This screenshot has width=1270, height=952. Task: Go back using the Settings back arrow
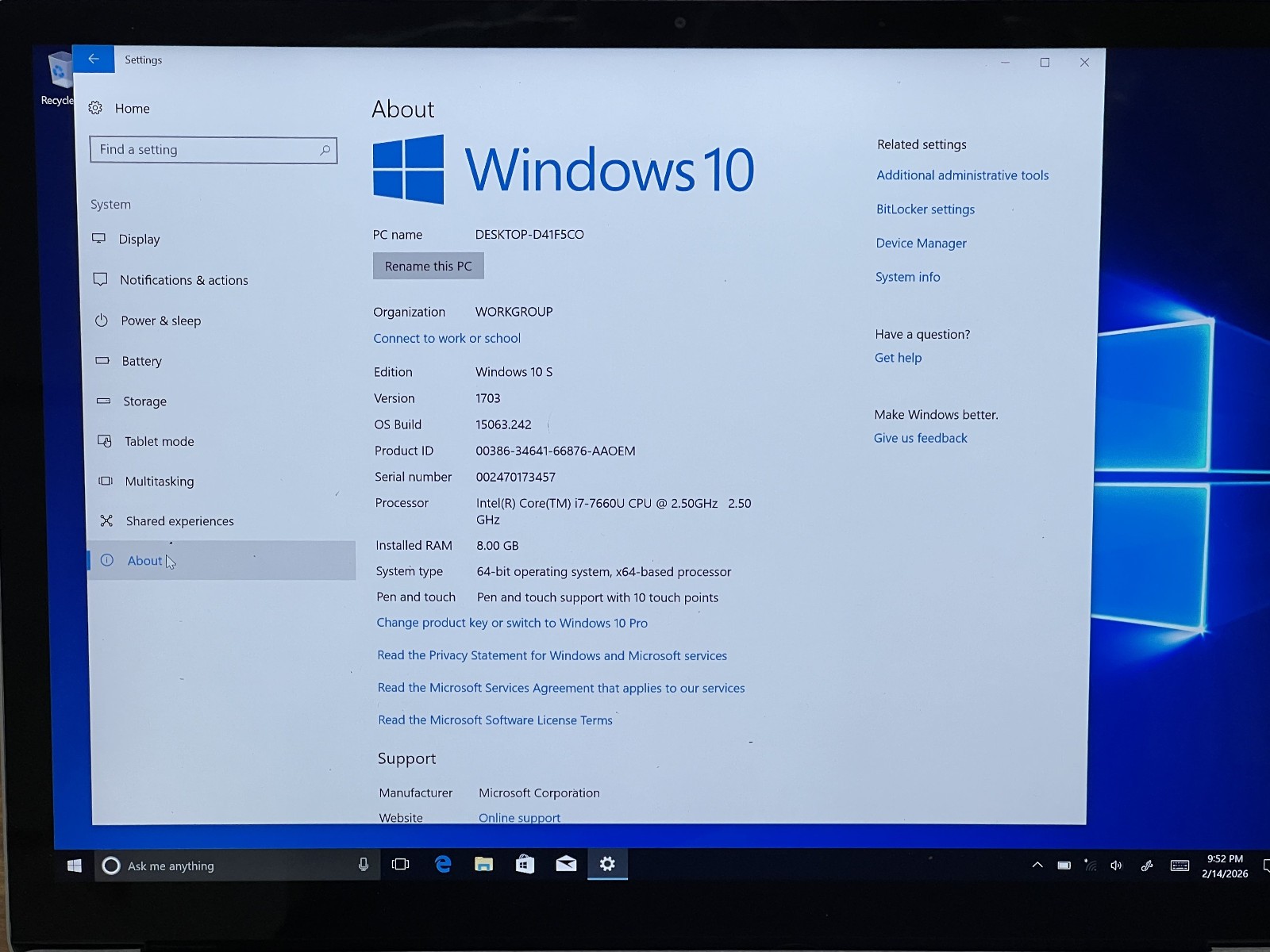click(94, 59)
